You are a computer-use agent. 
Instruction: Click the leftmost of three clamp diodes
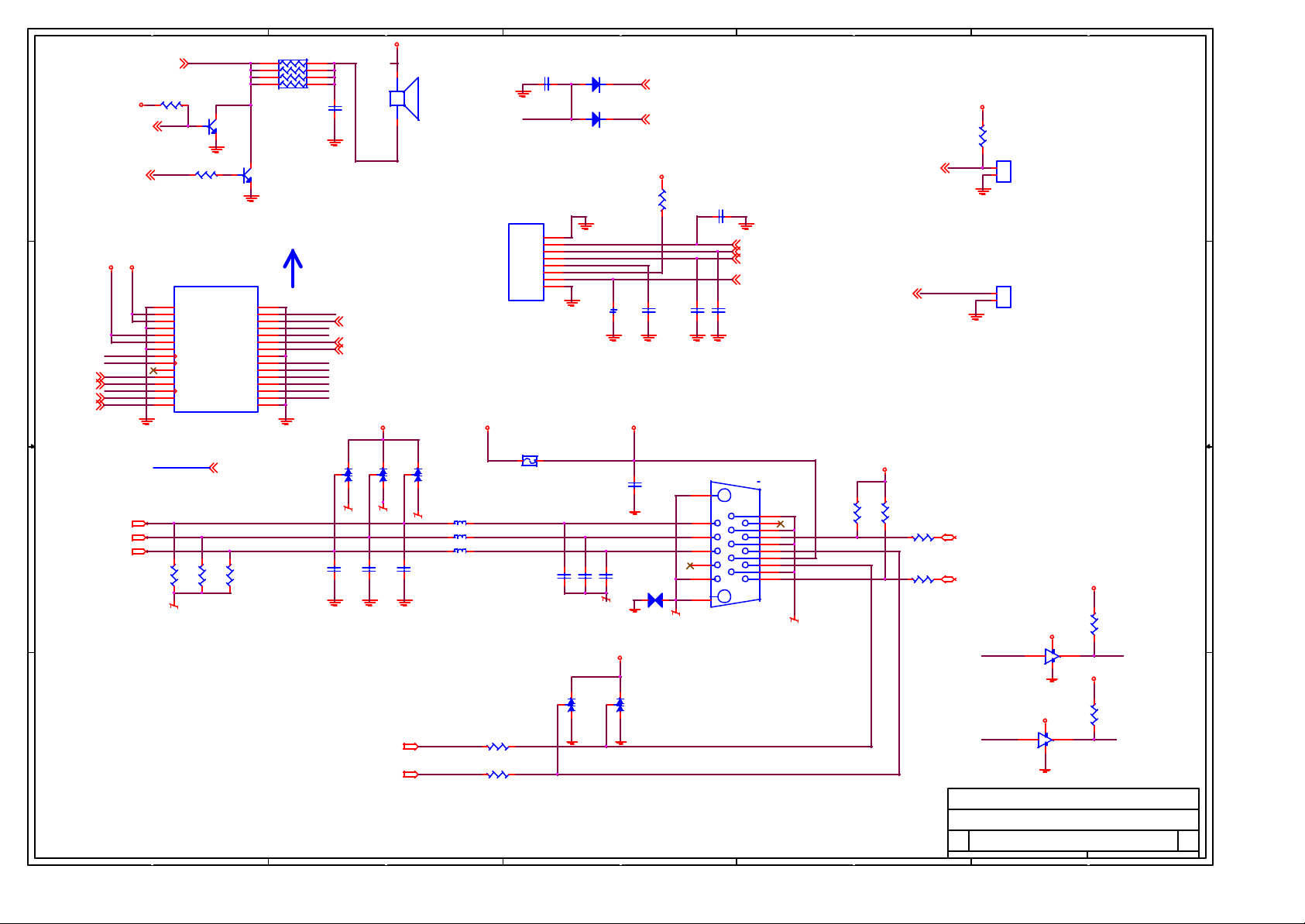(x=349, y=474)
